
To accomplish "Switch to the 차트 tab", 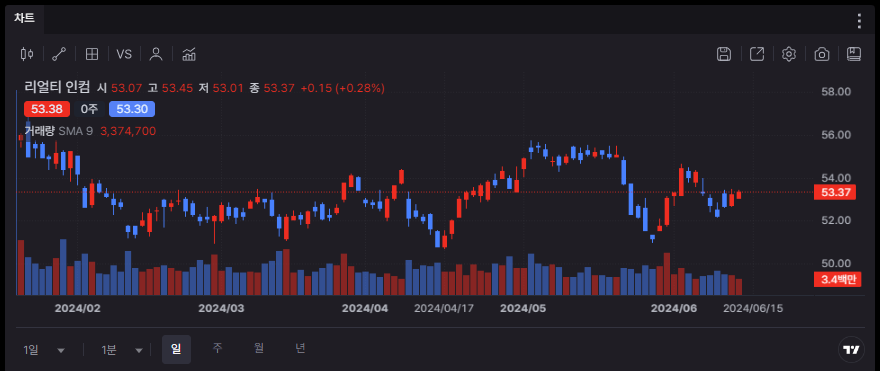I will coord(24,18).
